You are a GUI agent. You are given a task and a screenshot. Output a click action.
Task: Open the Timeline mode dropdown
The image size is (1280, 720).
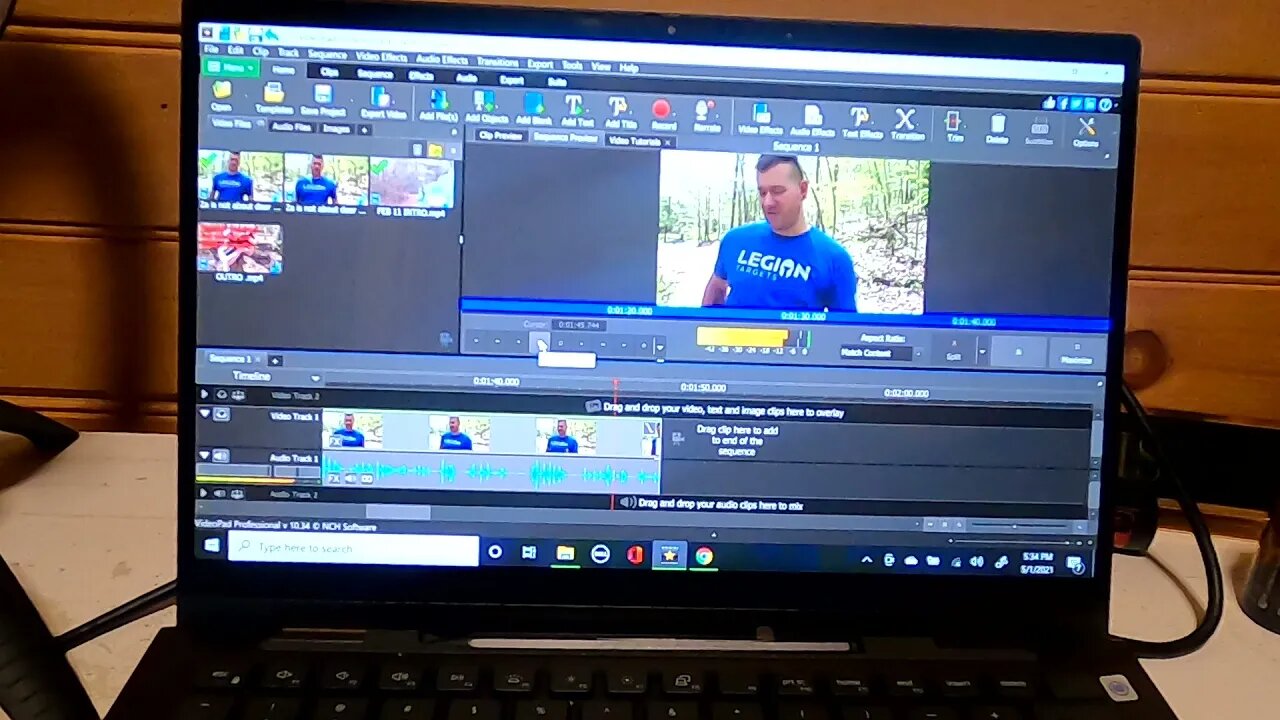point(316,378)
